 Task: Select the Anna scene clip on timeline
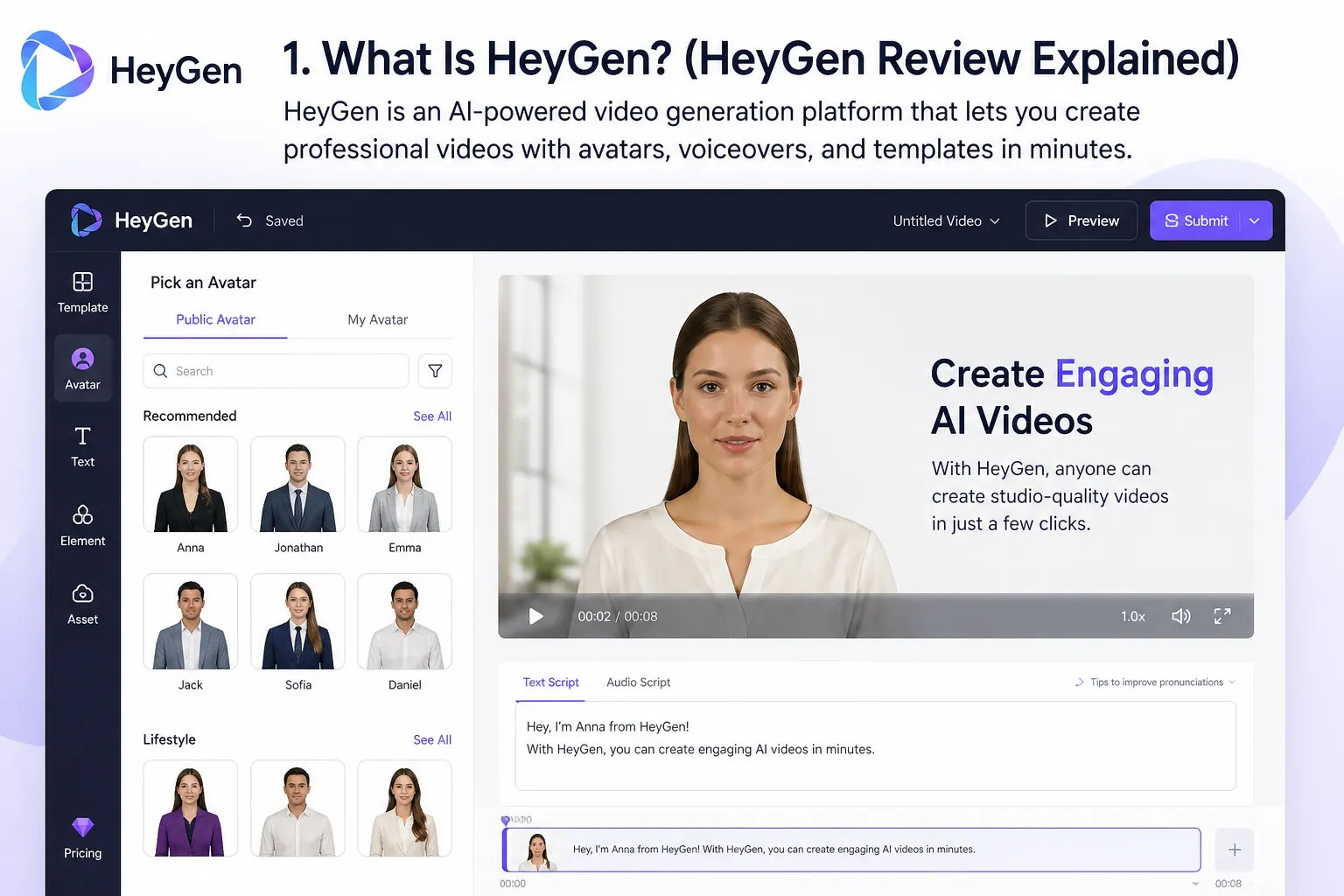[851, 850]
